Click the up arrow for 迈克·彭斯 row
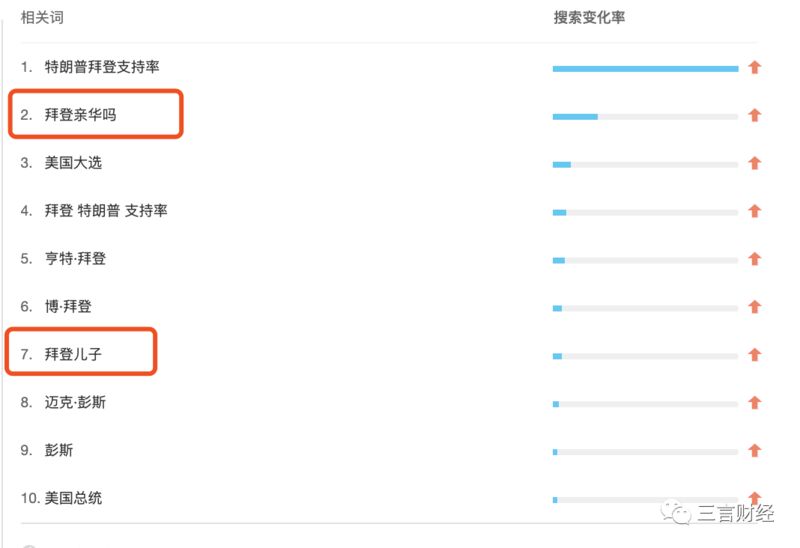Screen dimensions: 800x548 (755, 403)
